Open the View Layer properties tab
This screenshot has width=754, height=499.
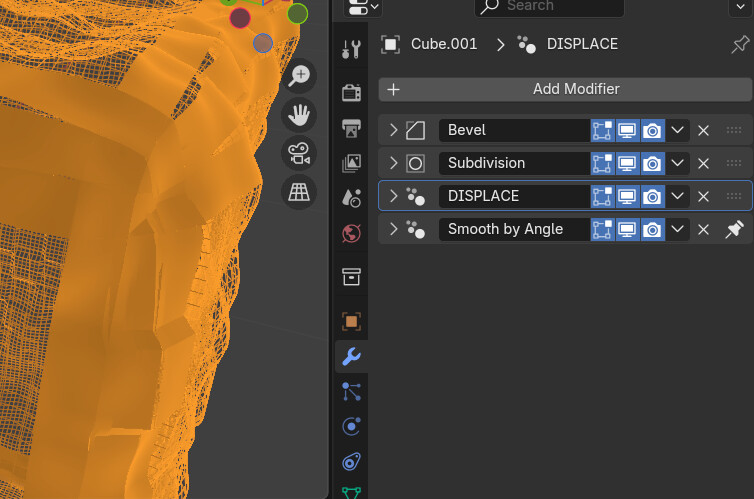pos(352,163)
